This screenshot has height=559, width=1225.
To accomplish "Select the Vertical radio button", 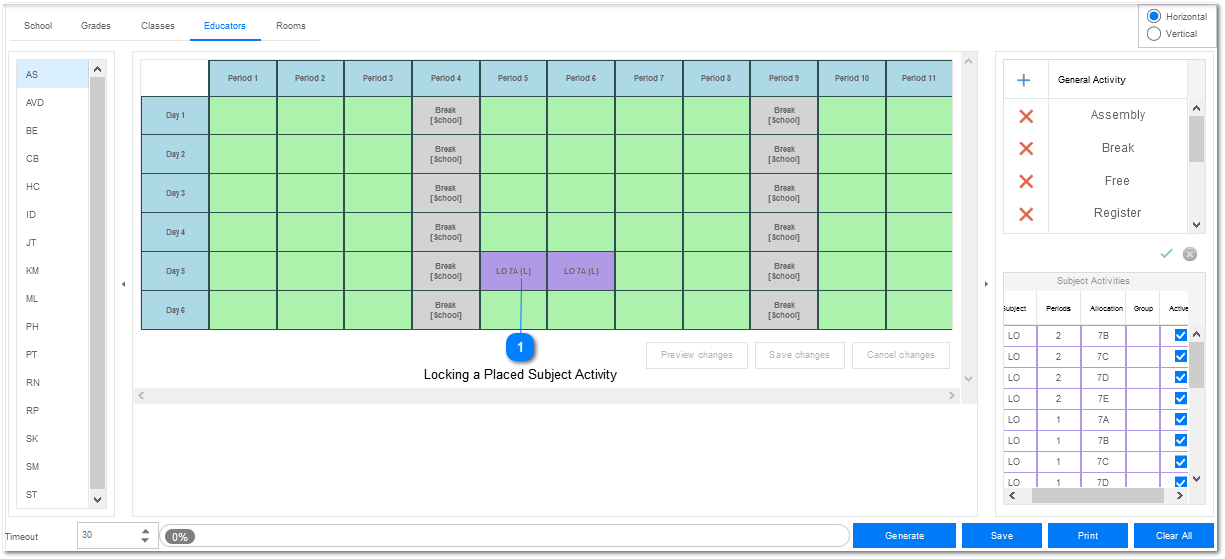I will (1154, 34).
